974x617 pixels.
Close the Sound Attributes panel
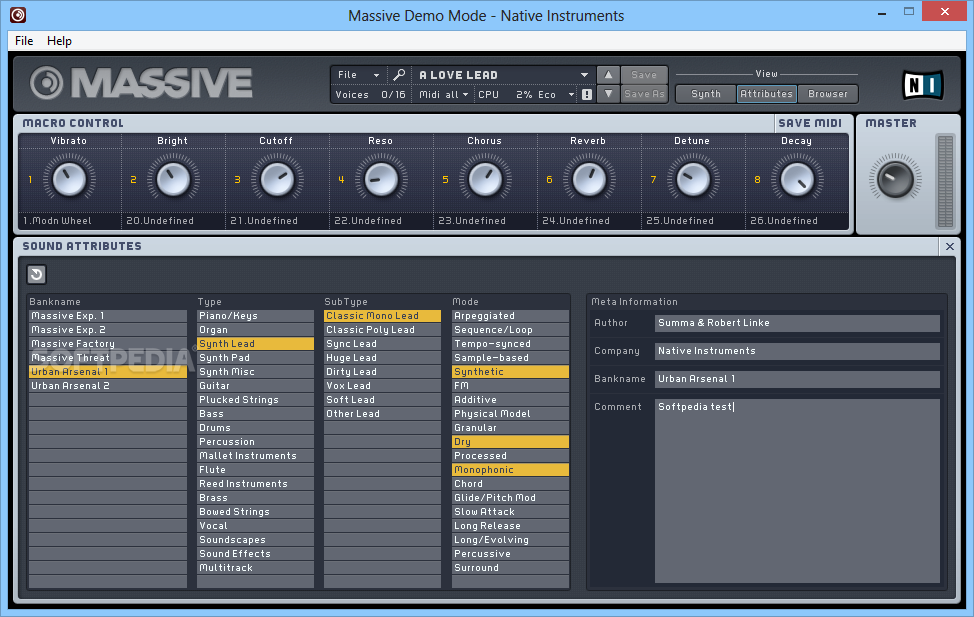pos(950,247)
